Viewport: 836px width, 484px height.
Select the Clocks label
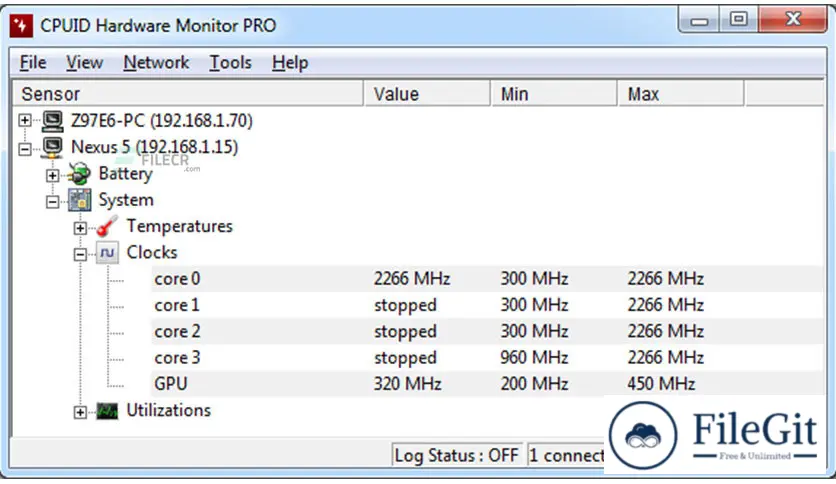pos(152,253)
